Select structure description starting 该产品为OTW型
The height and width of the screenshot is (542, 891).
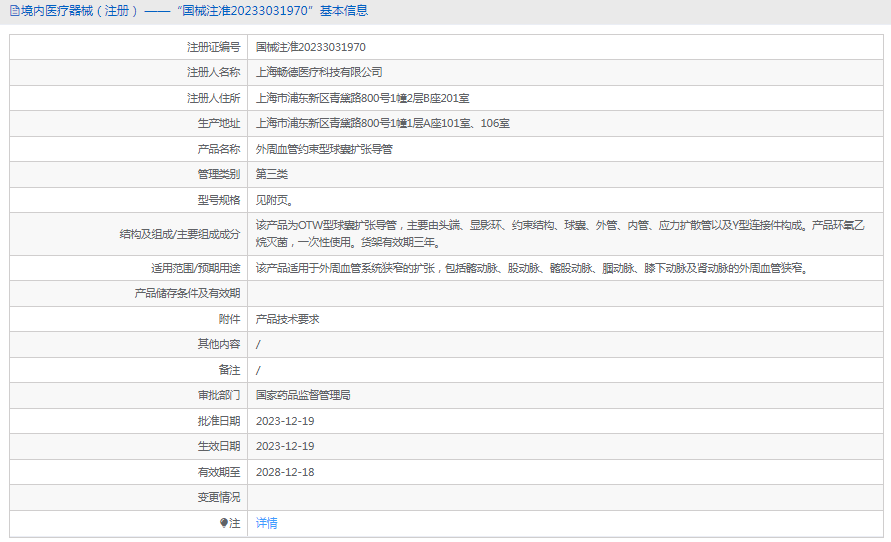point(560,234)
